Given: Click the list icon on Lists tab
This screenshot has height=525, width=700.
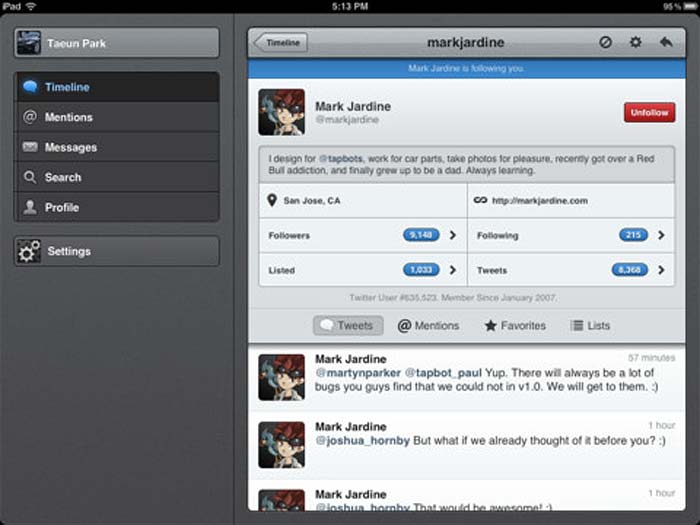Looking at the screenshot, I should [576, 325].
